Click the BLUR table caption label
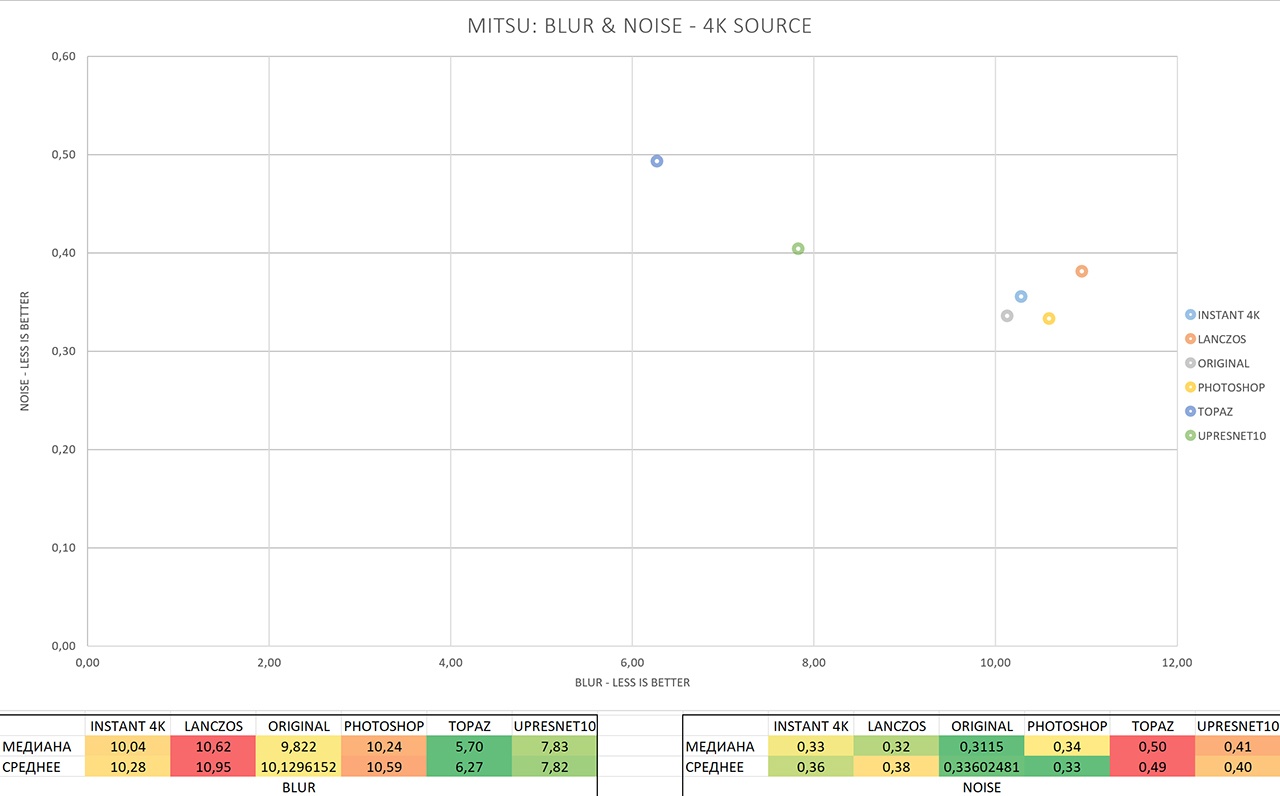The height and width of the screenshot is (796, 1280). [299, 787]
